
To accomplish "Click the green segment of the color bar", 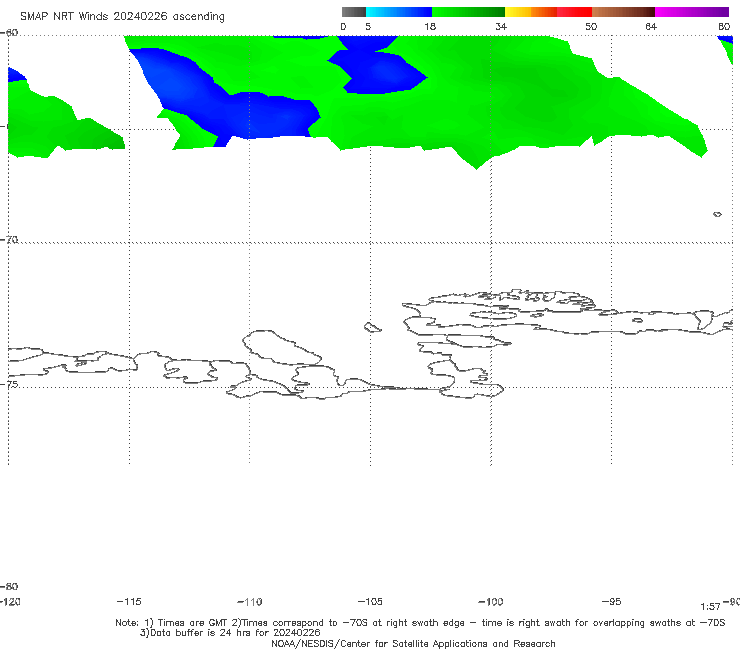I will coord(468,12).
